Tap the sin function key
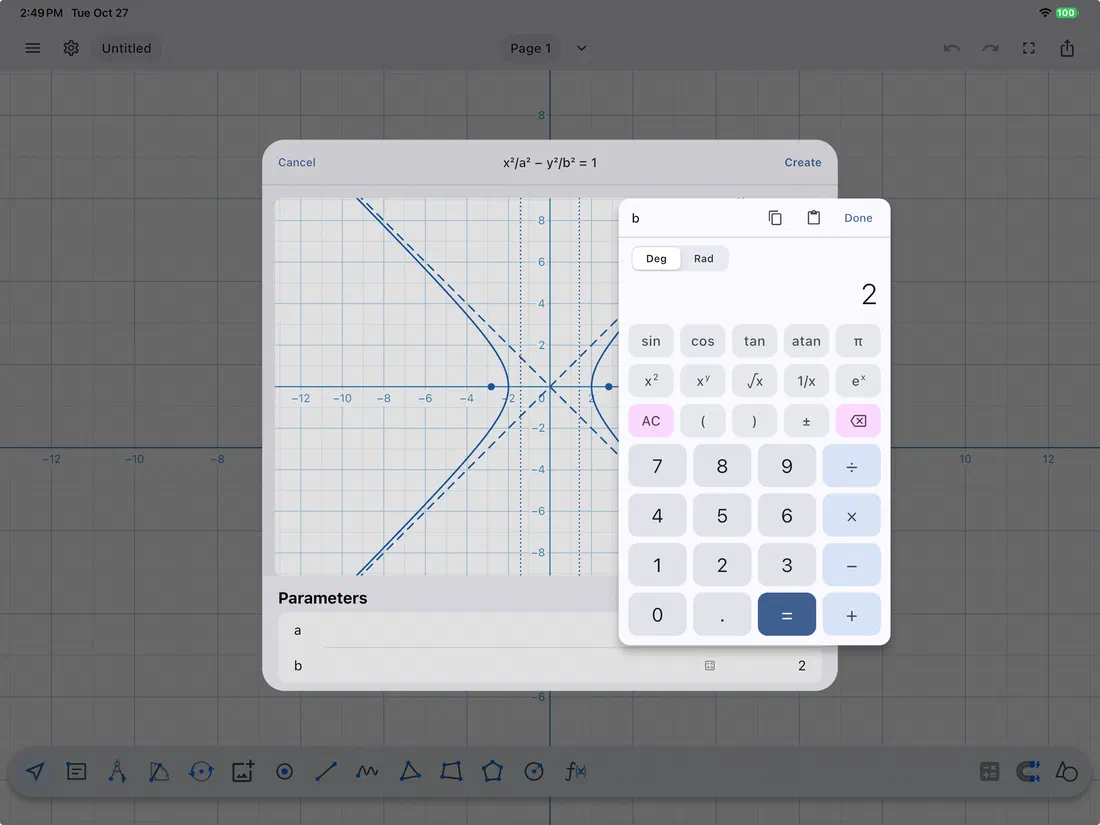The image size is (1100, 825). [x=651, y=341]
